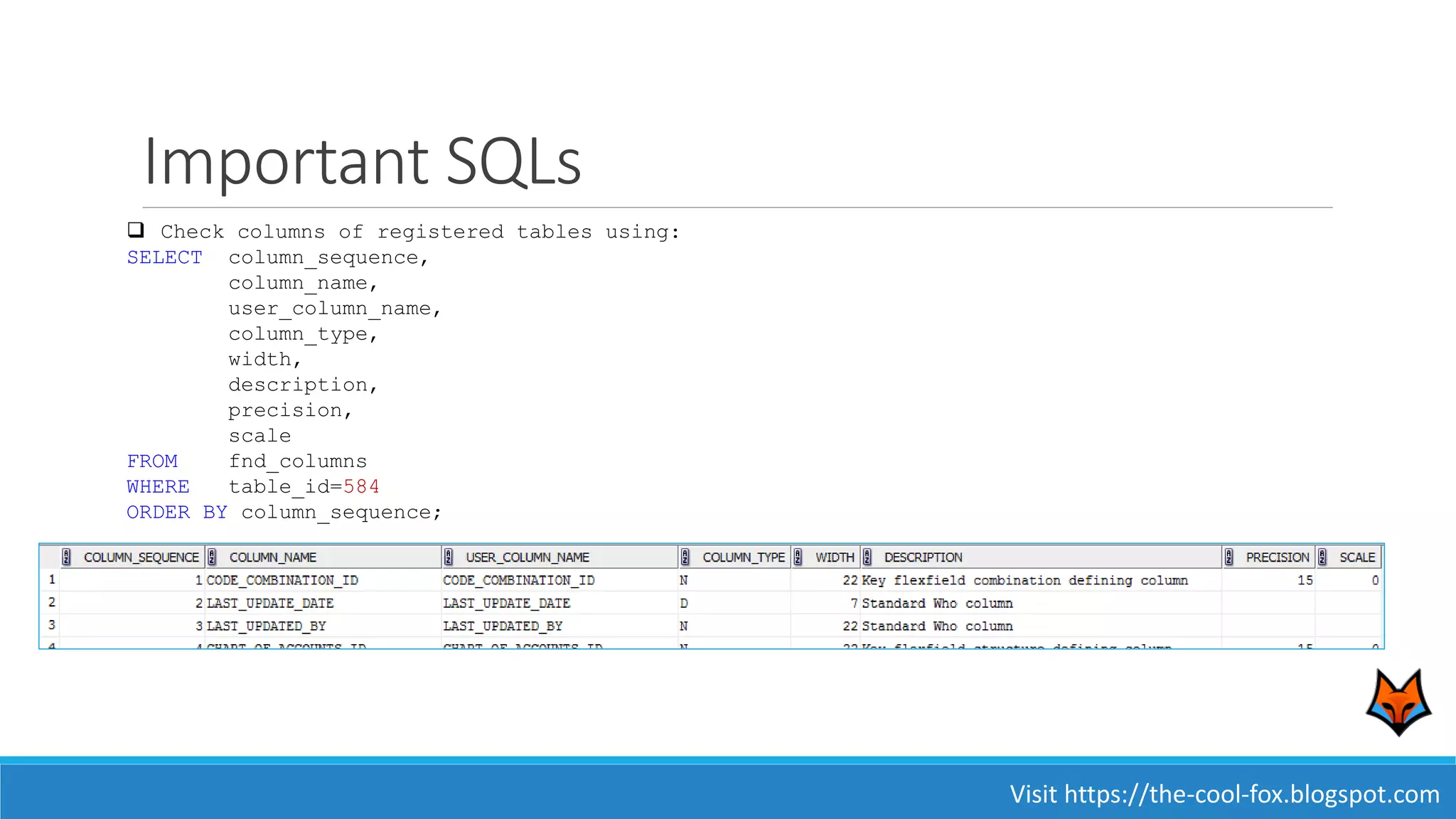Click sort icon beside USER_COLUMN_NAME header

coord(448,557)
